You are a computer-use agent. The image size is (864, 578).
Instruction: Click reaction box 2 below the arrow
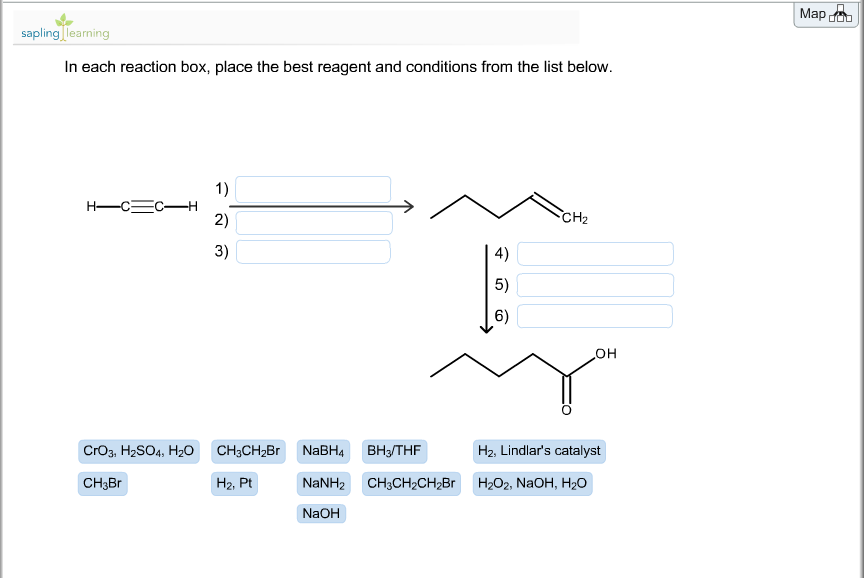point(312,222)
